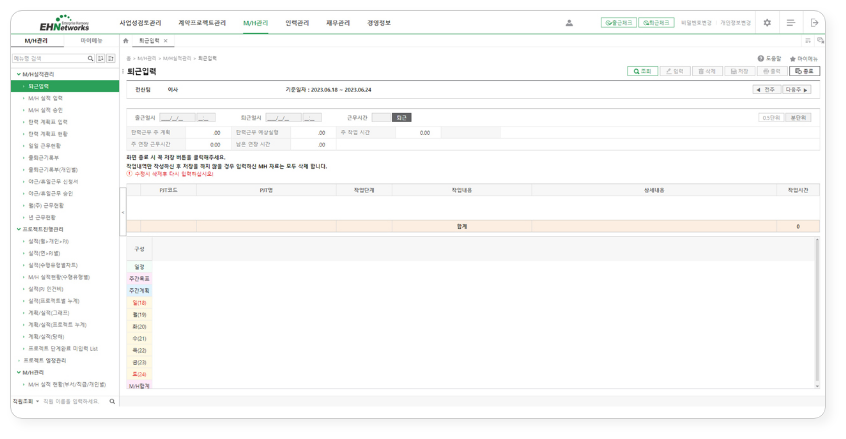846x439 pixels.
Task: Open the settings gear icon
Action: [x=767, y=22]
